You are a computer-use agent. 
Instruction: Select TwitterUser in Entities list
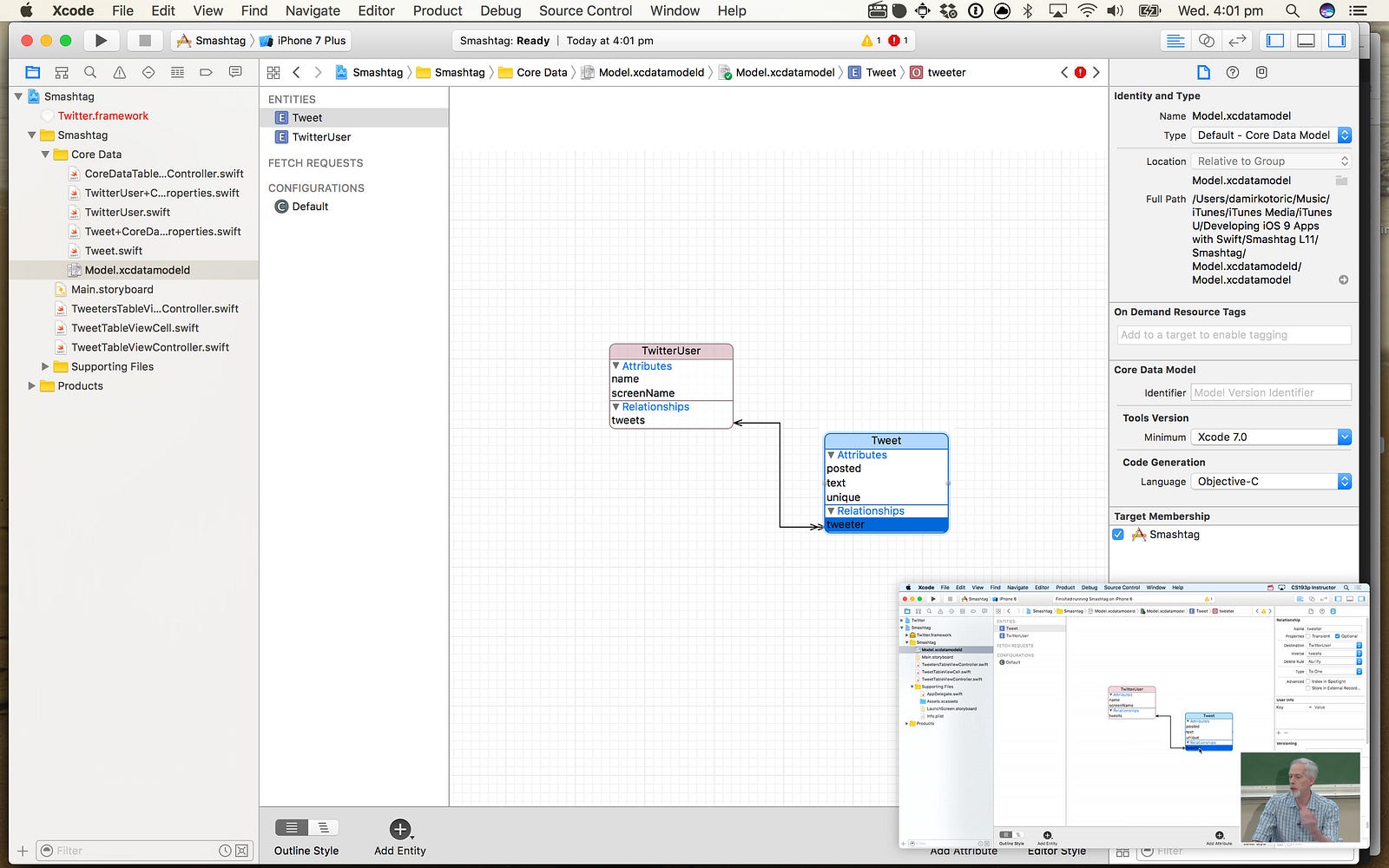click(354, 137)
